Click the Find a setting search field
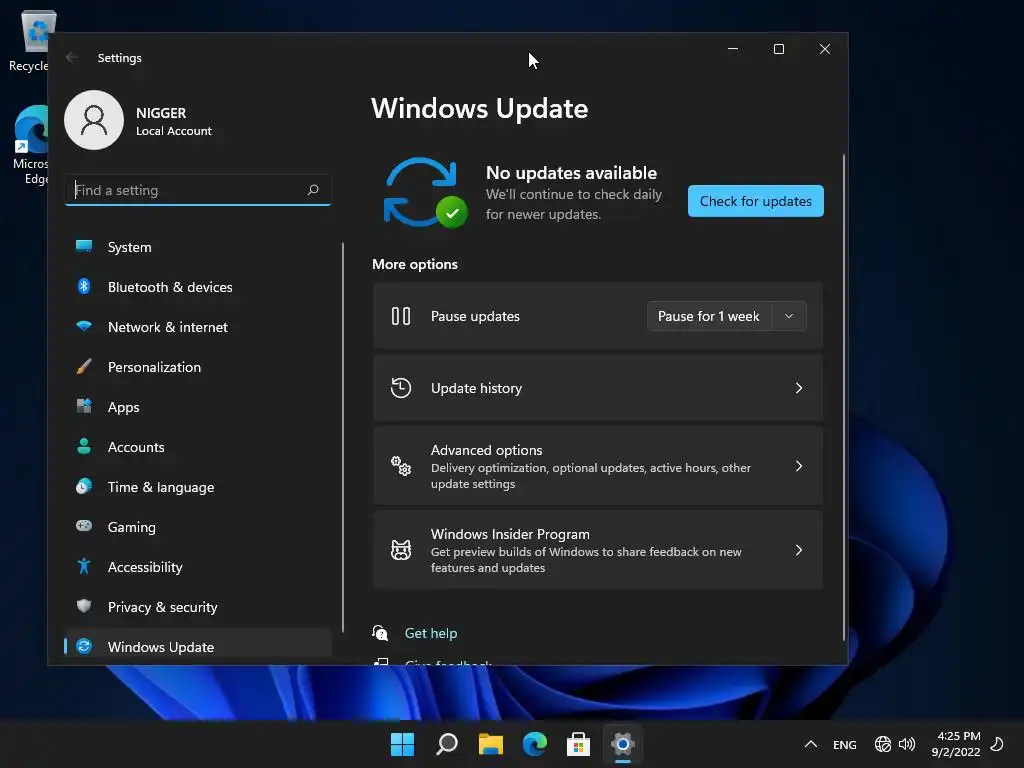Image resolution: width=1024 pixels, height=768 pixels. tap(198, 189)
